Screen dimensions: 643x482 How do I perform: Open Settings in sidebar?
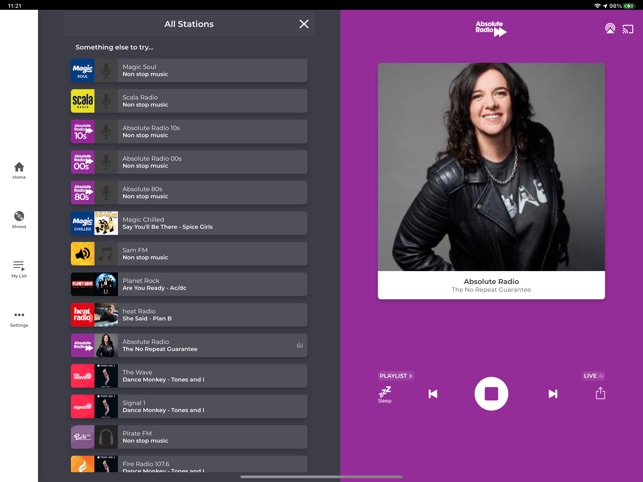tap(19, 319)
